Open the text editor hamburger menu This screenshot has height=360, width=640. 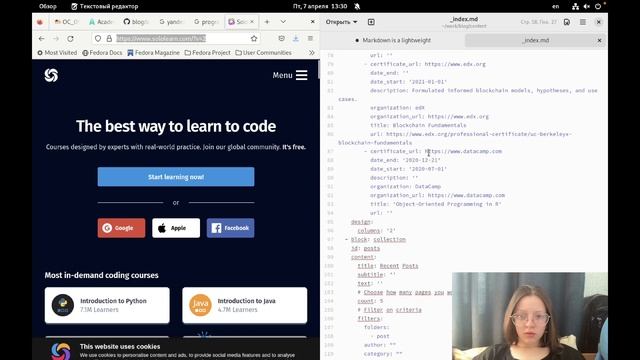583,22
